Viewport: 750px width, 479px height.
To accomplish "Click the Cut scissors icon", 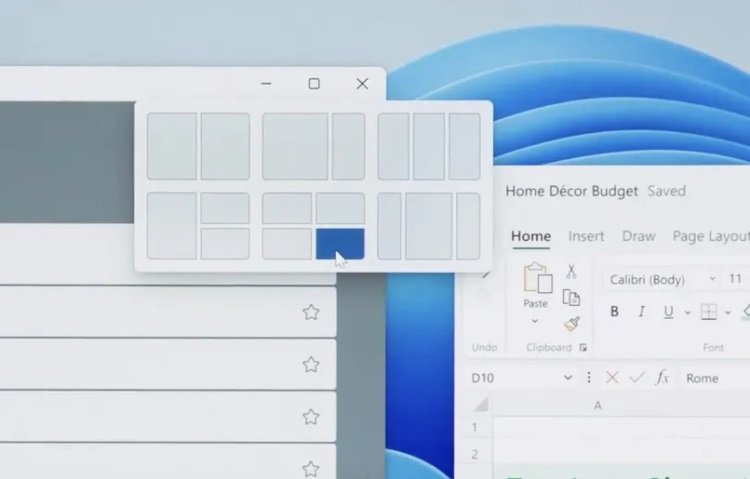I will (x=571, y=271).
